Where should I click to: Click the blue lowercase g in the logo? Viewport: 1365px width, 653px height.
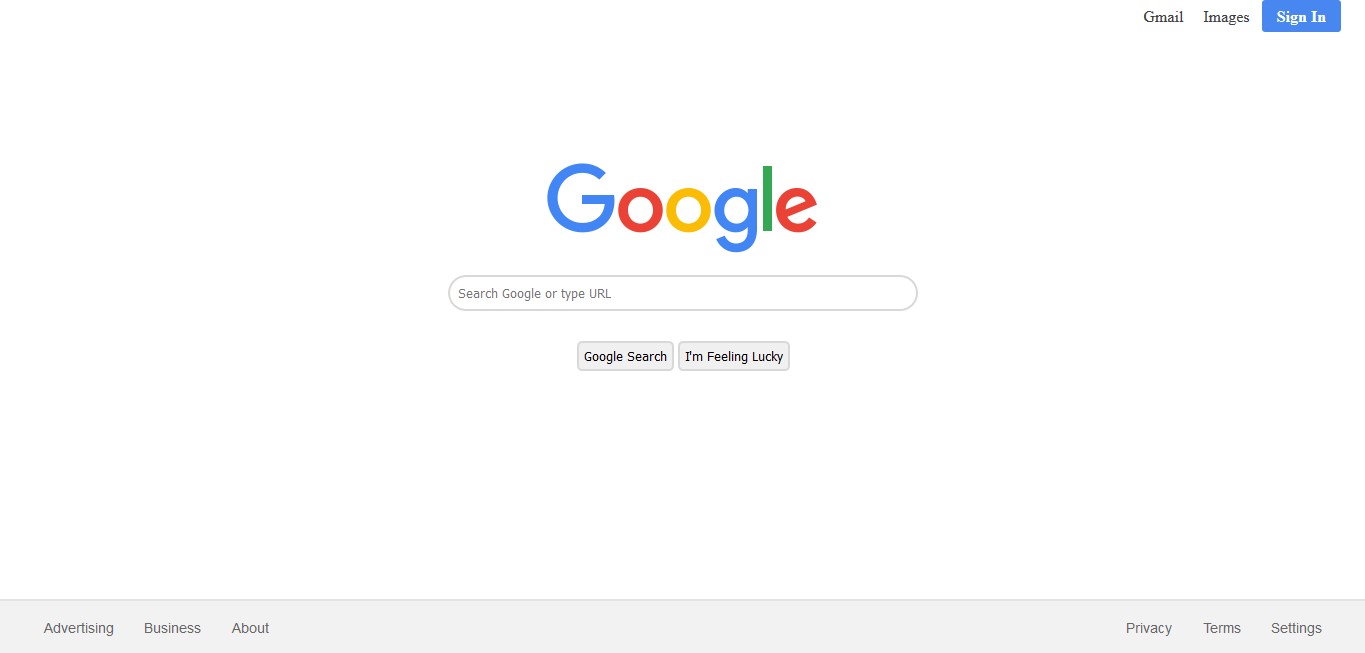tap(735, 219)
